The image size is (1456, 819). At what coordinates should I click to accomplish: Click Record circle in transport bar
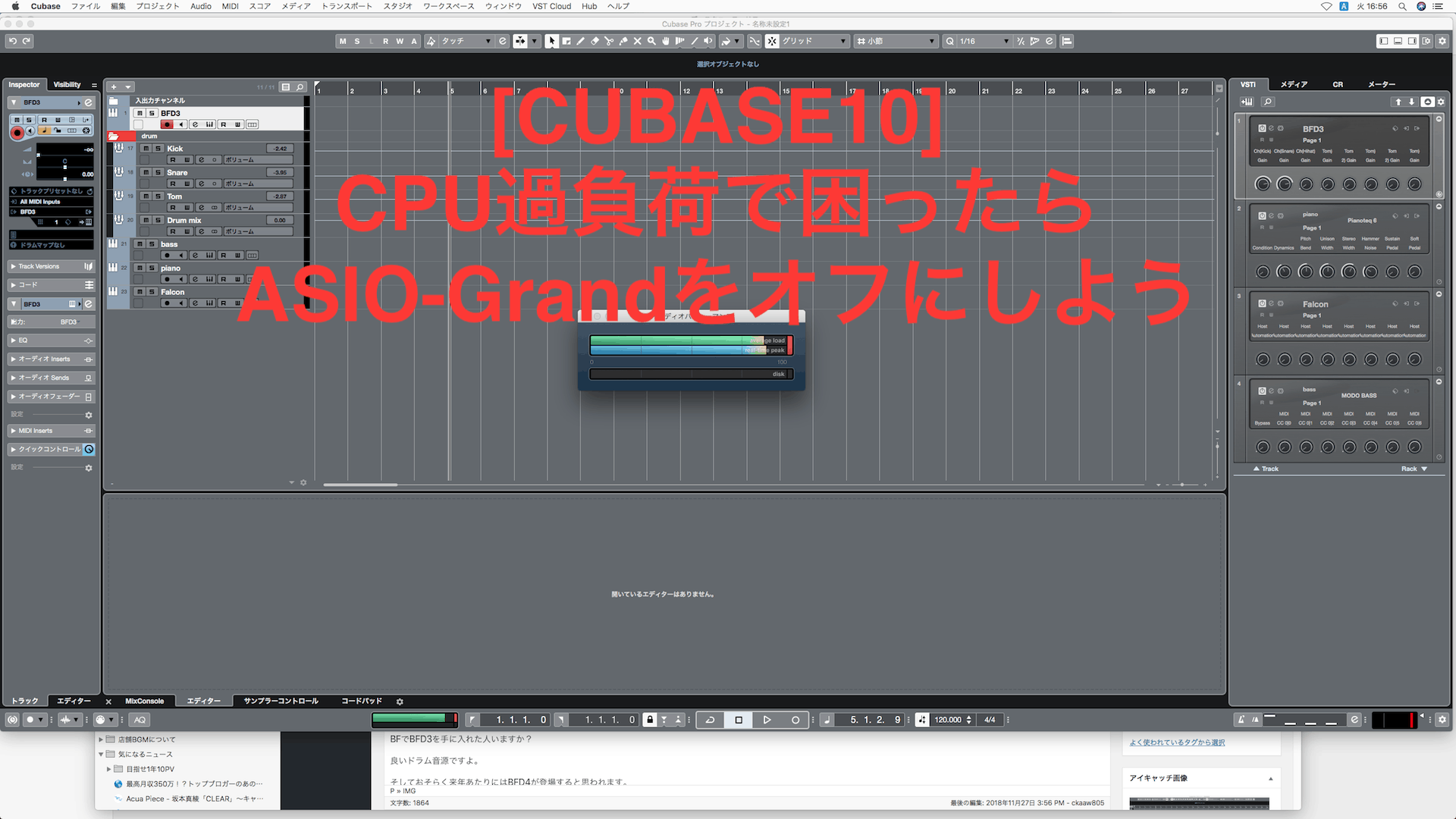(x=795, y=720)
